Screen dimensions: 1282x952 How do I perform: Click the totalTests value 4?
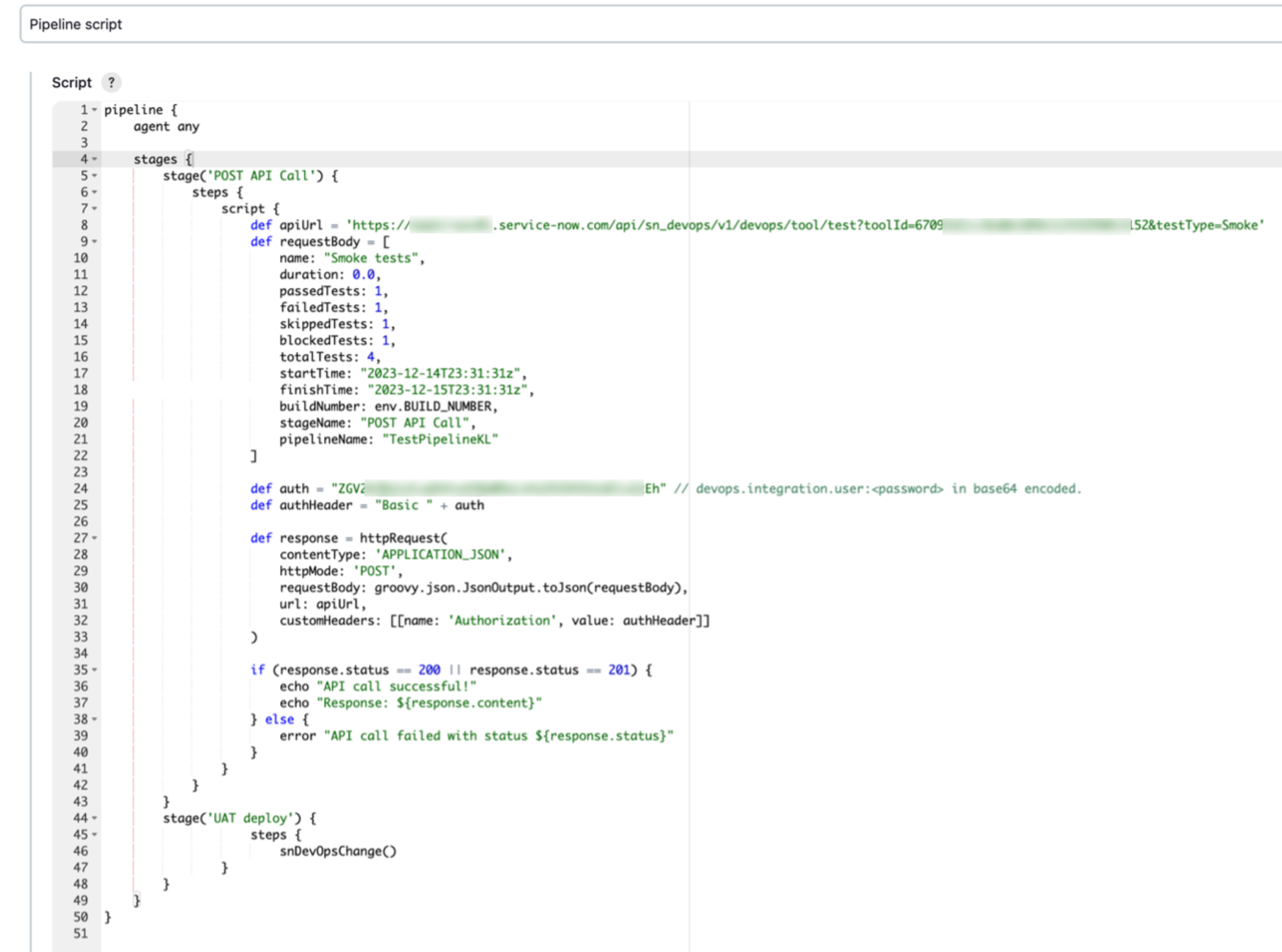(371, 357)
